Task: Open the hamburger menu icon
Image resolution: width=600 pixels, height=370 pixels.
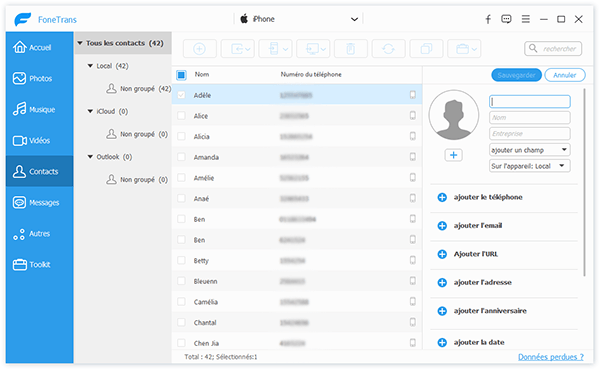Action: 526,19
